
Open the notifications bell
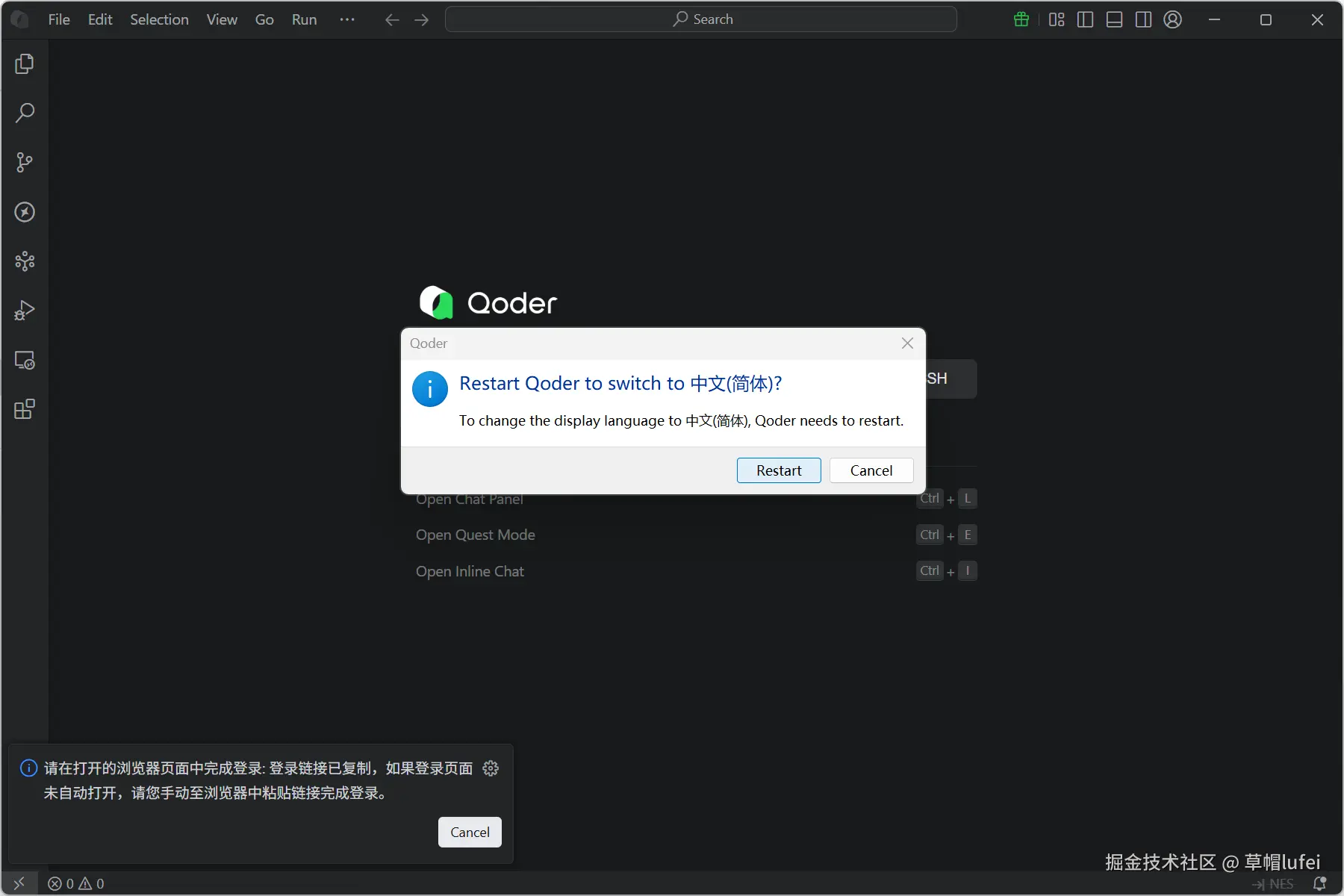(x=1319, y=884)
